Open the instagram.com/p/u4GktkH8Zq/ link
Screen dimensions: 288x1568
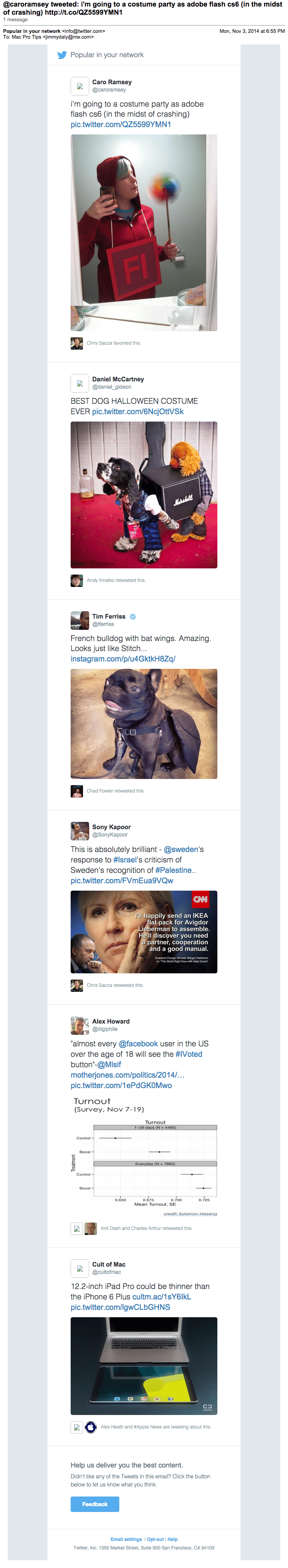click(123, 658)
